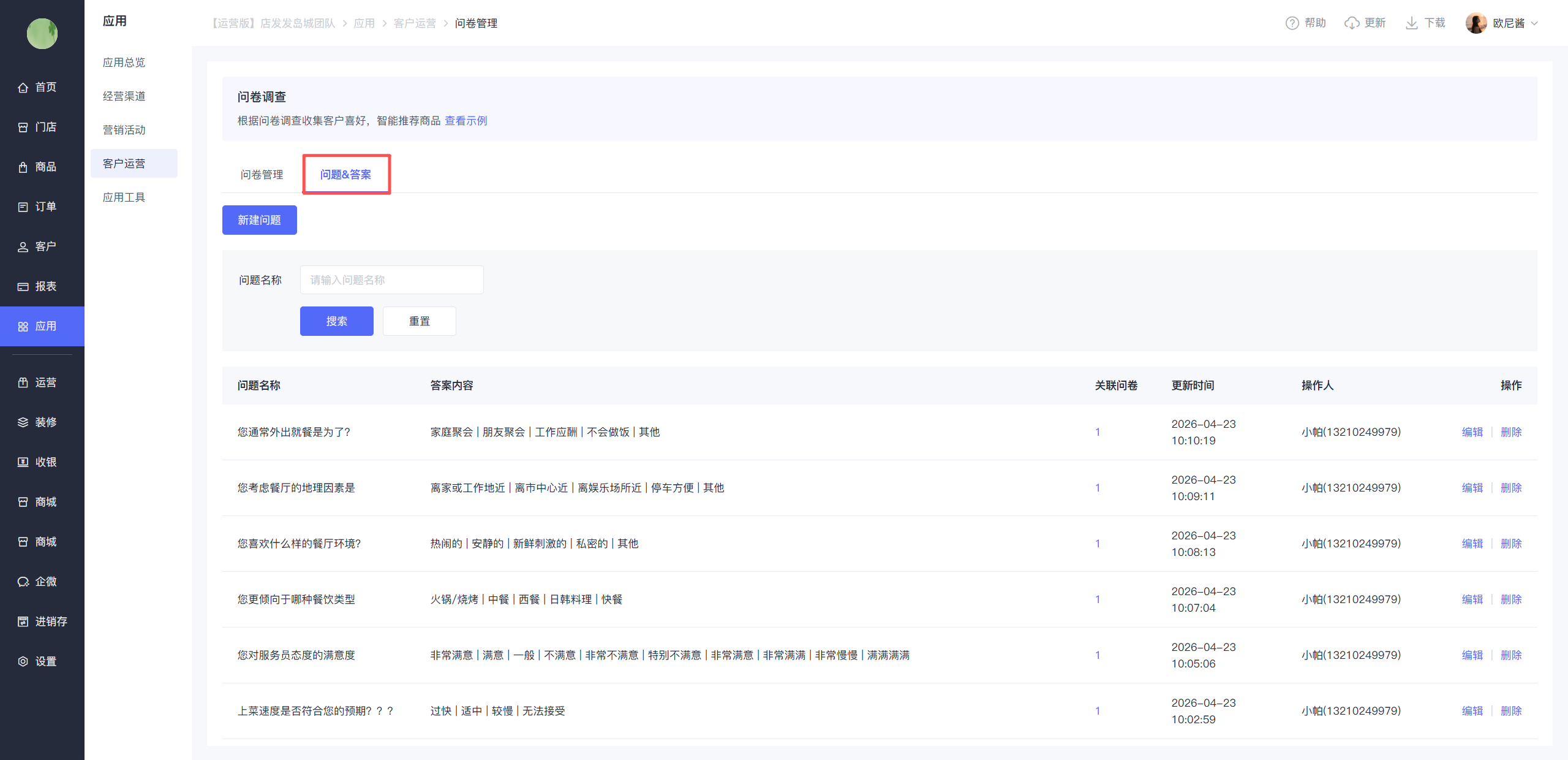1568x760 pixels.
Task: Click the home icon in sidebar
Action: click(23, 88)
